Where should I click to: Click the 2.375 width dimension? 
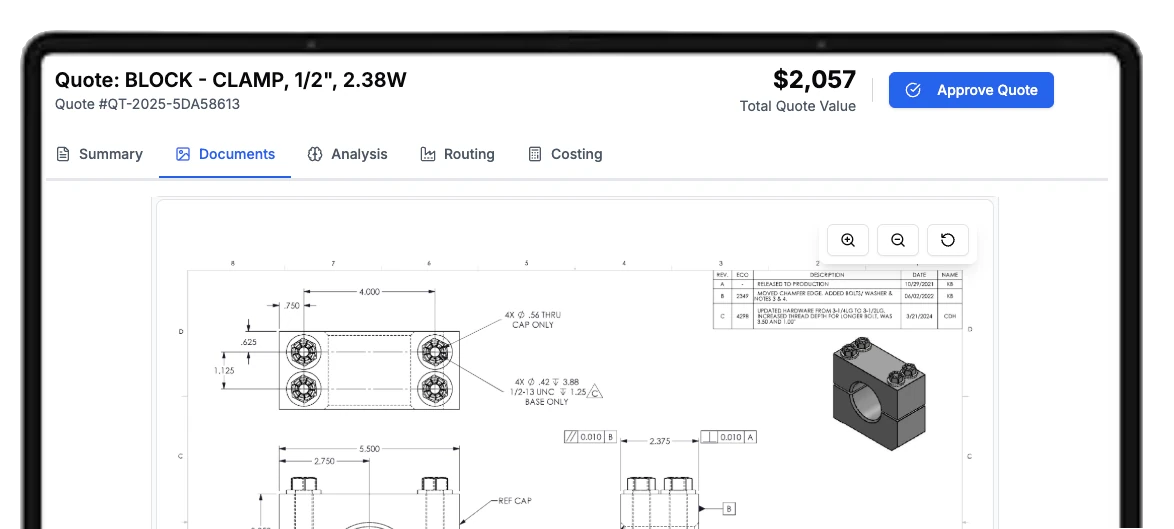[659, 440]
